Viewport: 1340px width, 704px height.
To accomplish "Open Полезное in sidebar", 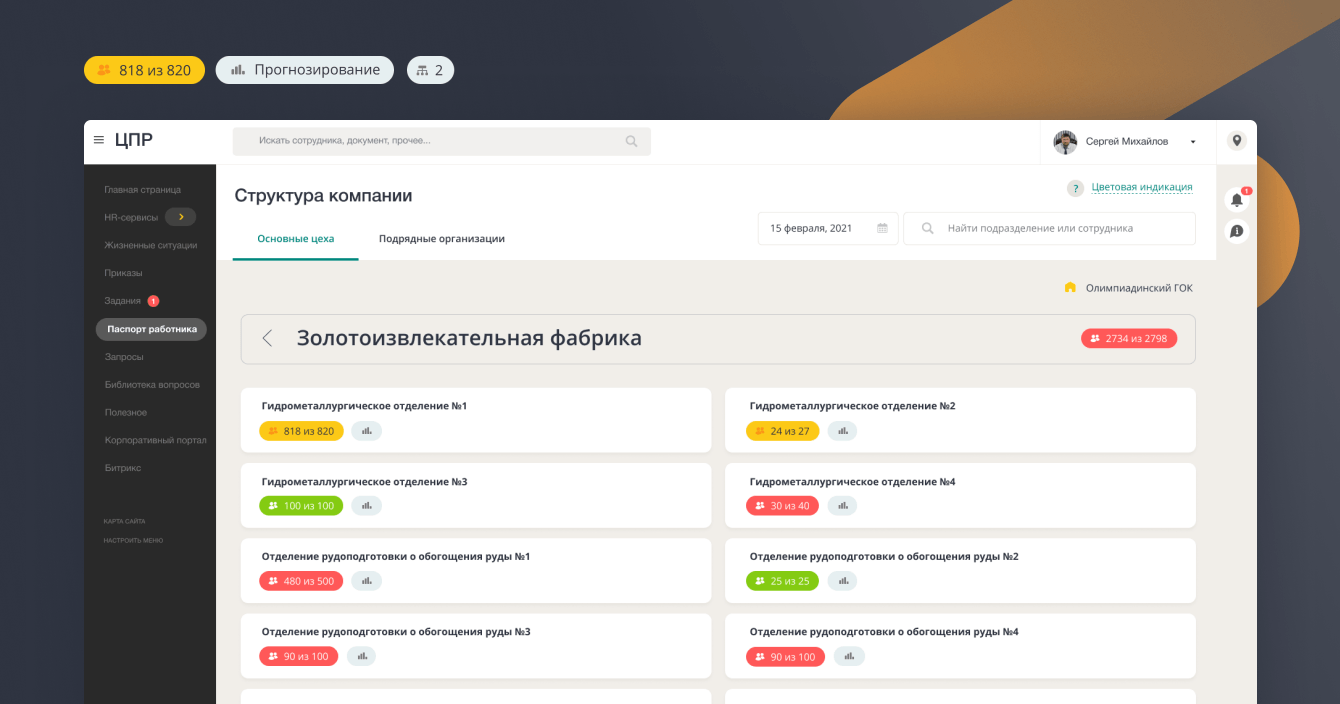I will [126, 413].
